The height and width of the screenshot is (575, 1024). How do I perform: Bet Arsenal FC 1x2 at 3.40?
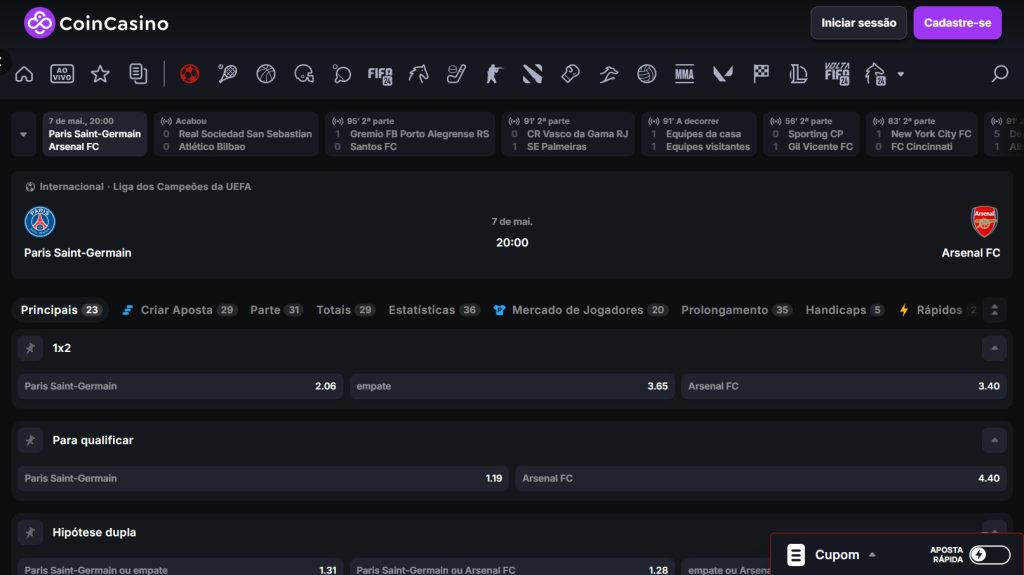point(844,386)
